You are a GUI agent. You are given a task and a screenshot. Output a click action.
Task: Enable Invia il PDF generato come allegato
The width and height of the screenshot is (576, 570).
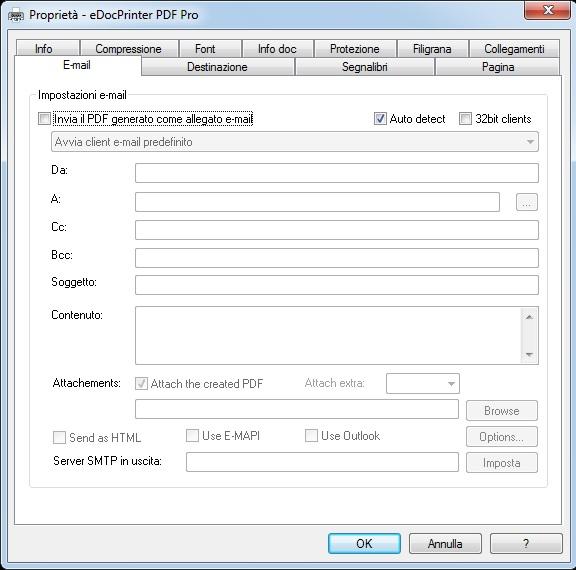(x=44, y=119)
